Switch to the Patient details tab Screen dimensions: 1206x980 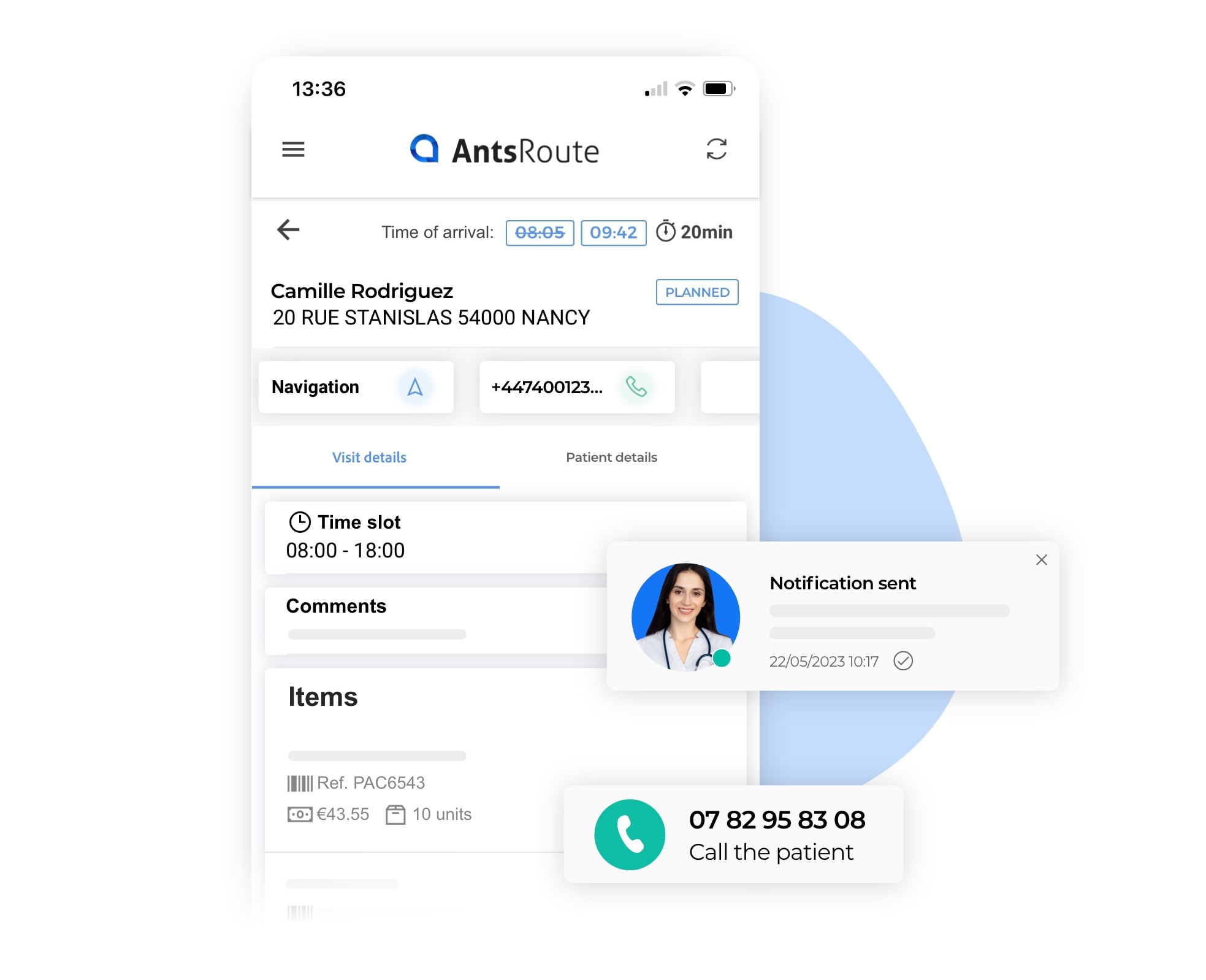[x=610, y=457]
